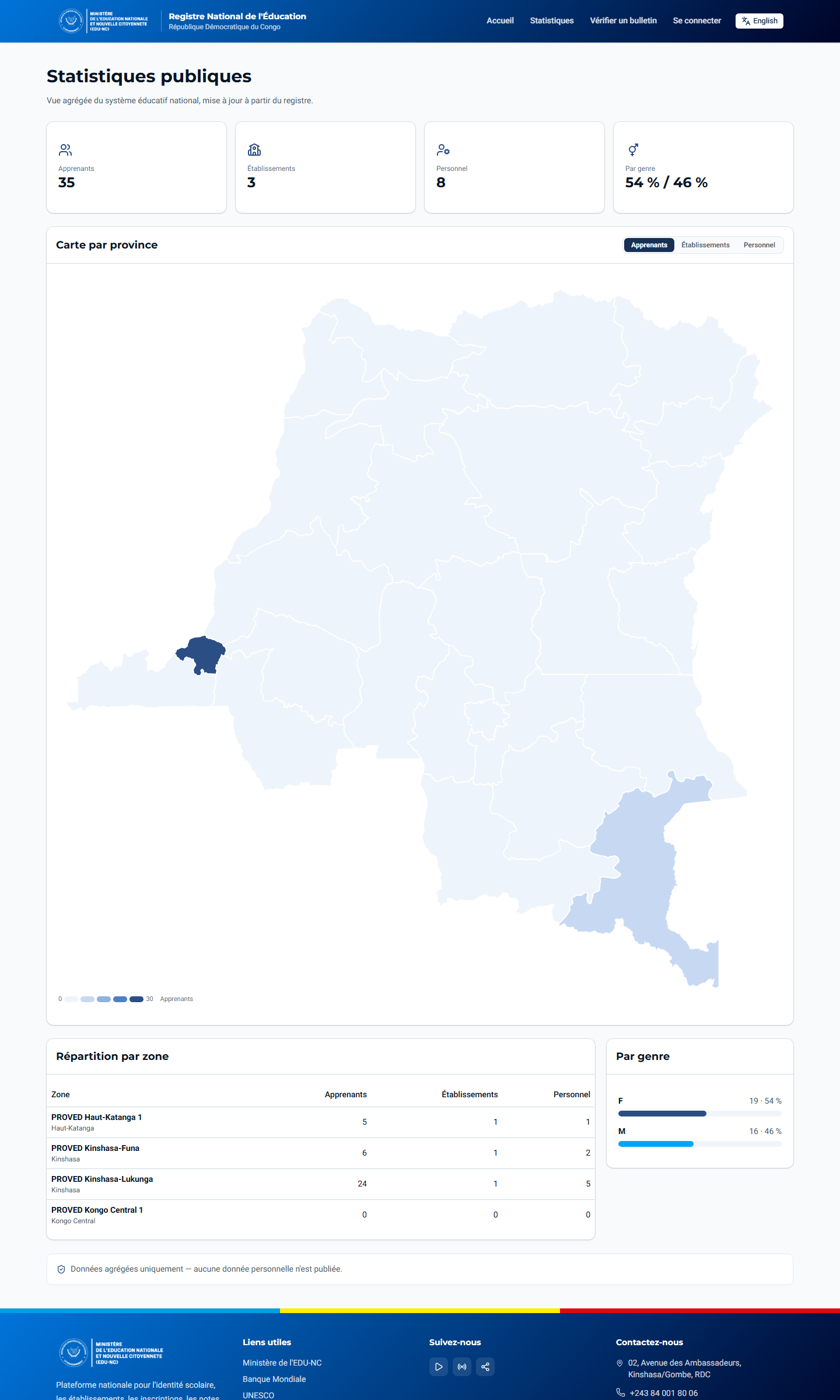The image size is (840, 1400).
Task: Click the Établissements school building icon
Action: click(254, 150)
